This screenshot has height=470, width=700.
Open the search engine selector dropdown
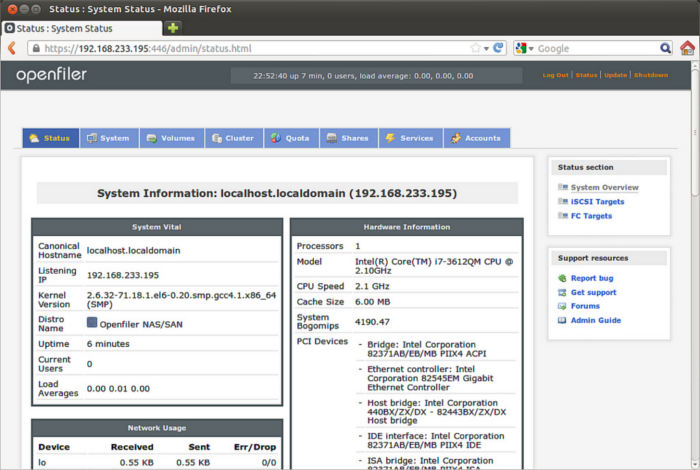point(525,48)
